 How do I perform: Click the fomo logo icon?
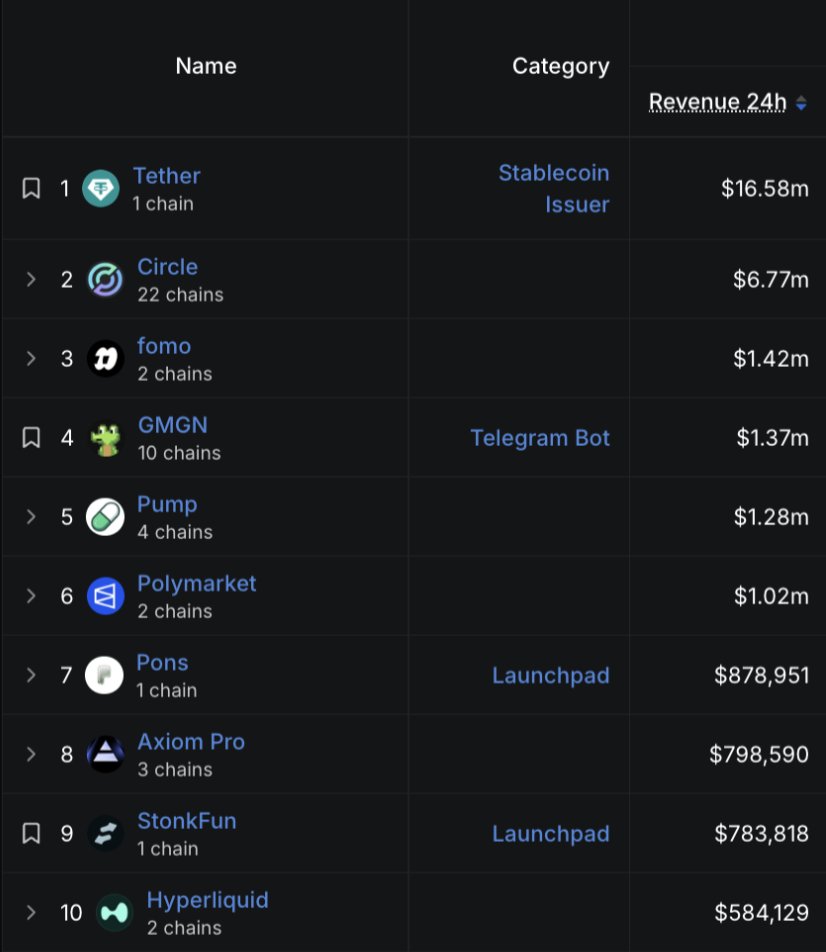pyautogui.click(x=105, y=358)
